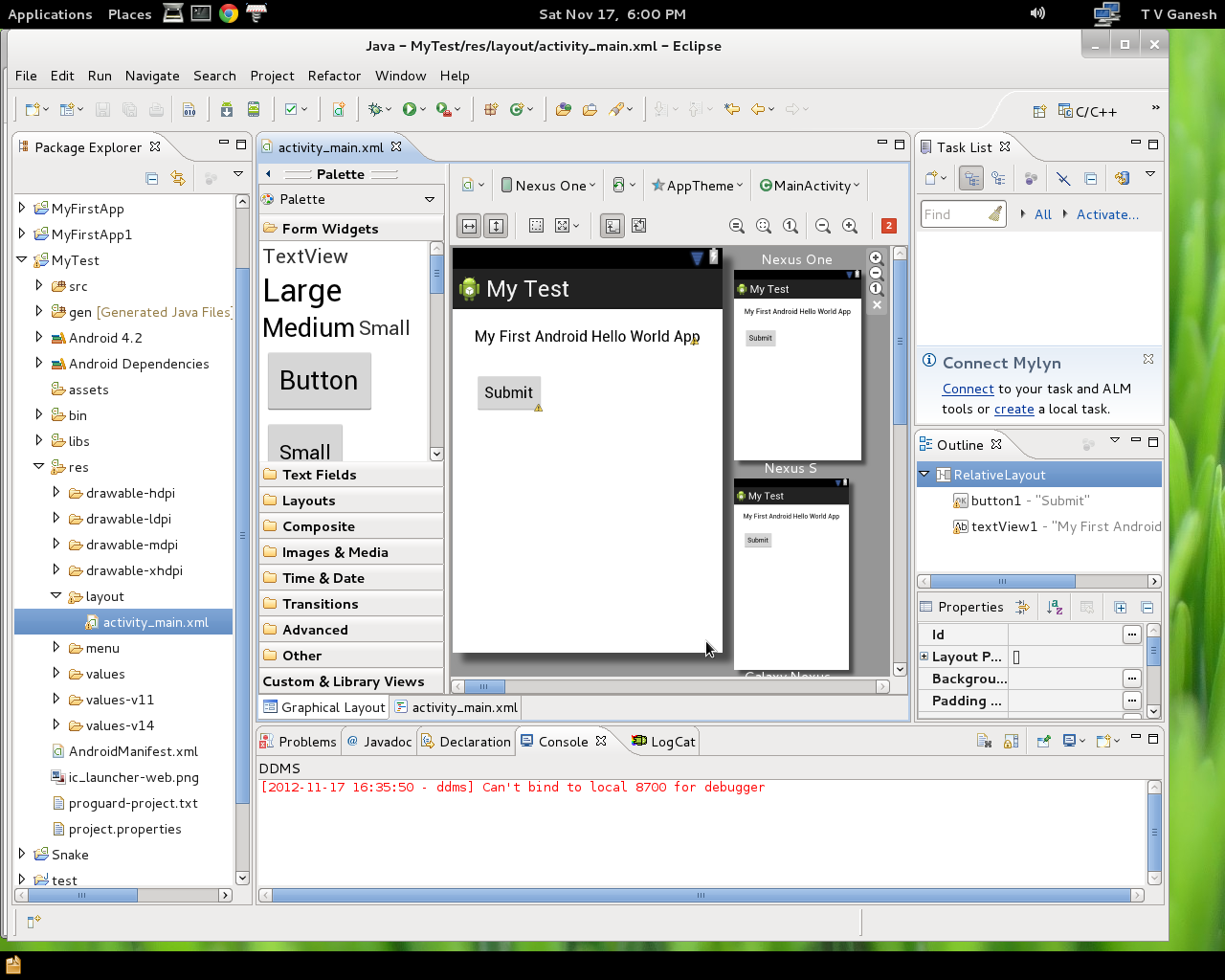Click the Submit button in preview
This screenshot has height=980, width=1225.
coord(508,392)
